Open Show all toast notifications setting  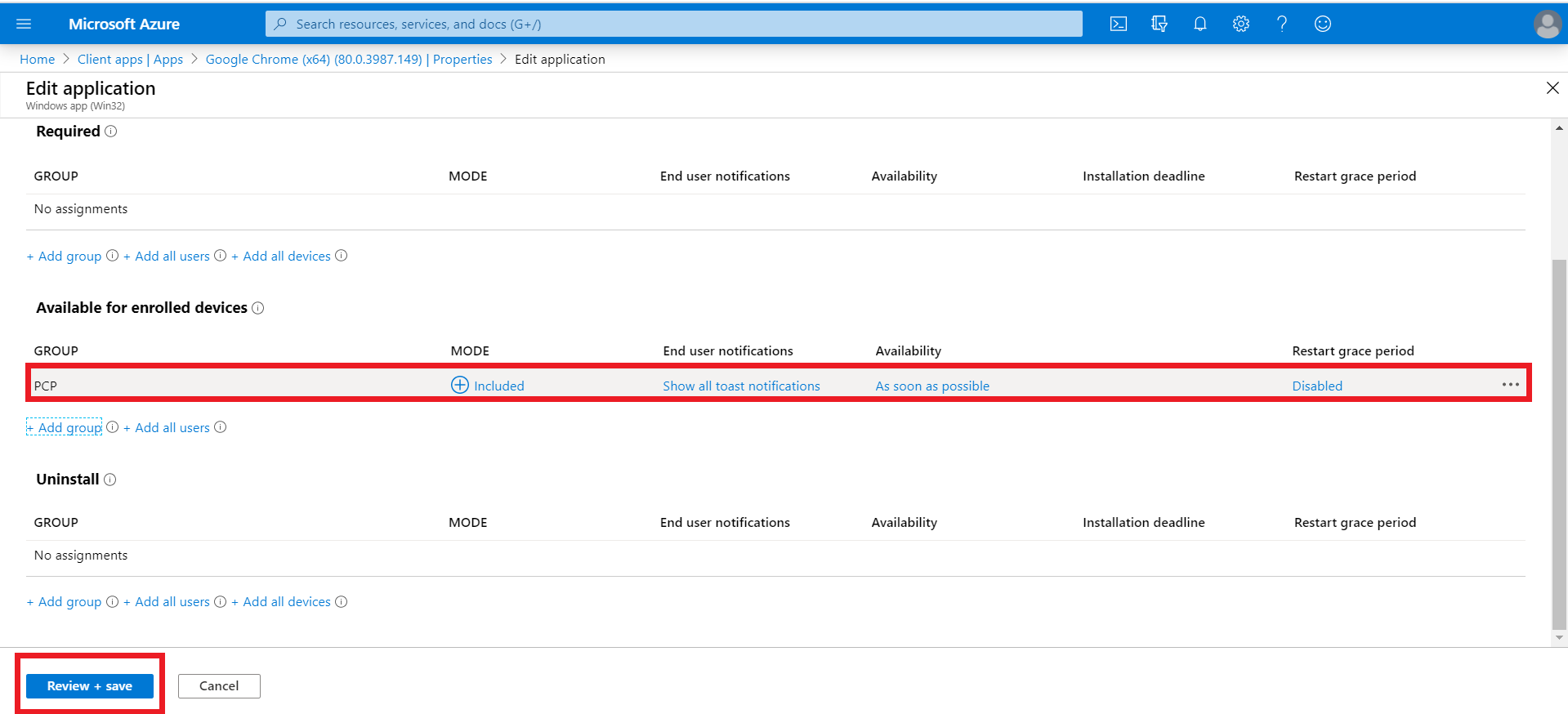(x=741, y=386)
